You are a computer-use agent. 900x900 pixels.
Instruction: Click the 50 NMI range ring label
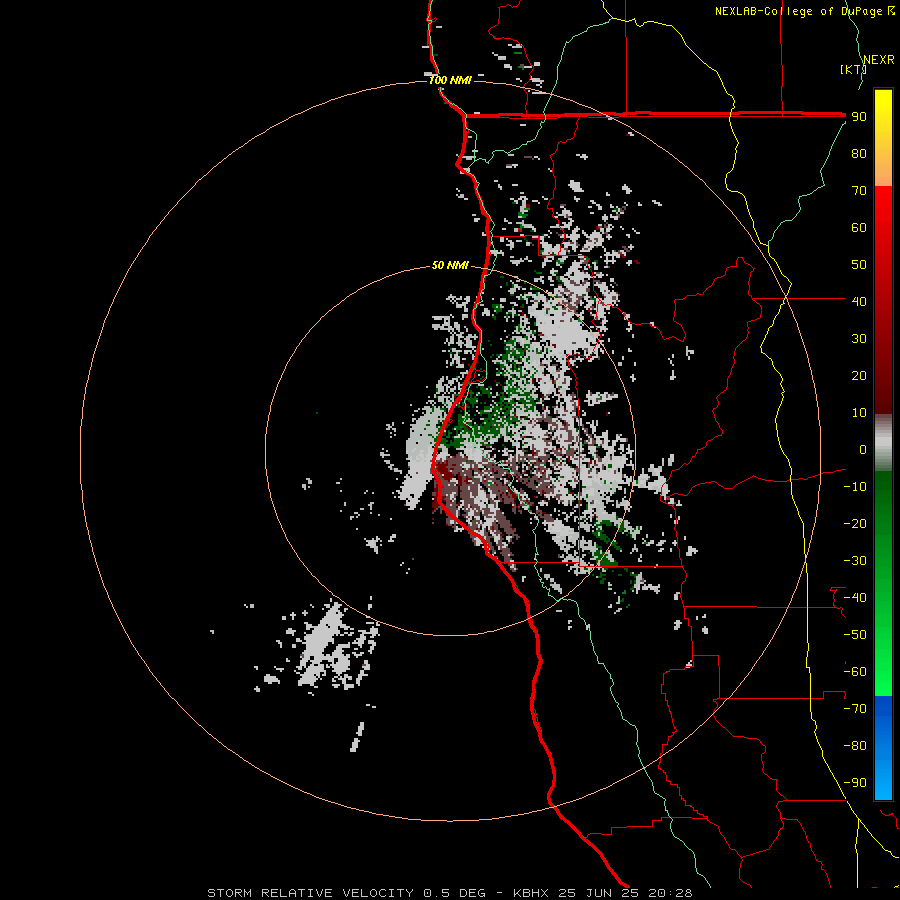(450, 265)
